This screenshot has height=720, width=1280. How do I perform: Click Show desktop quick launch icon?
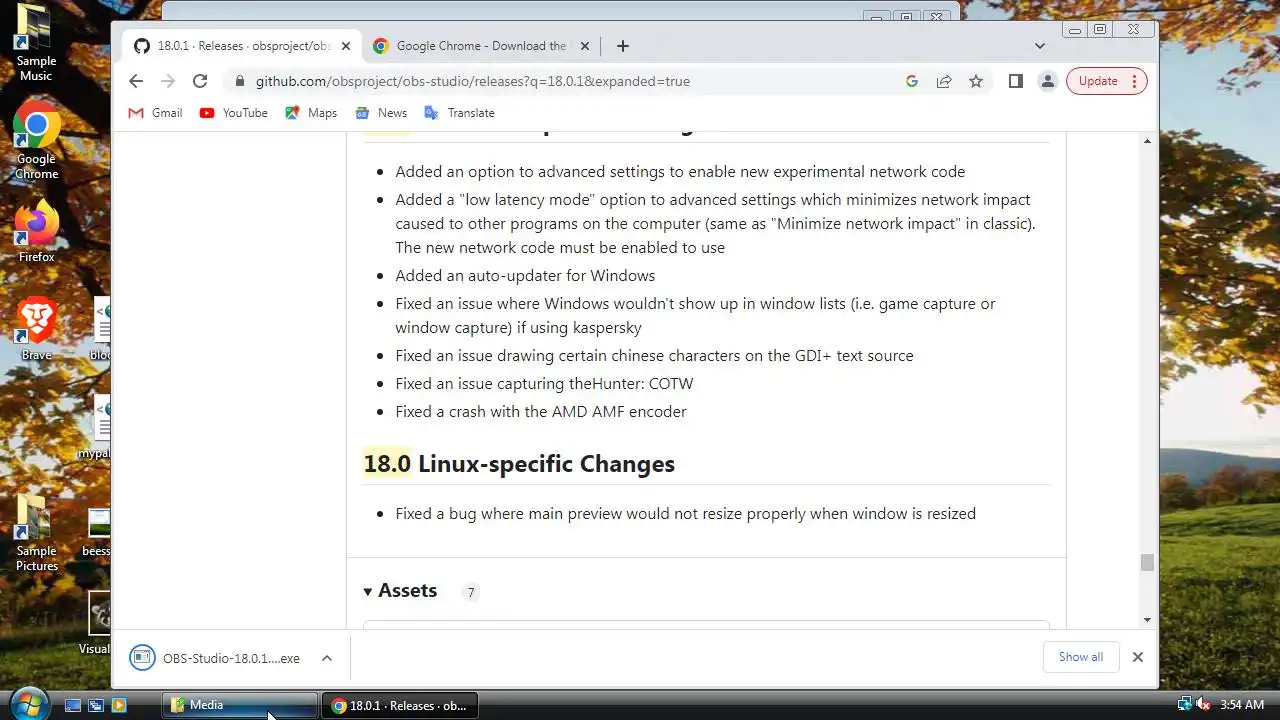click(73, 705)
